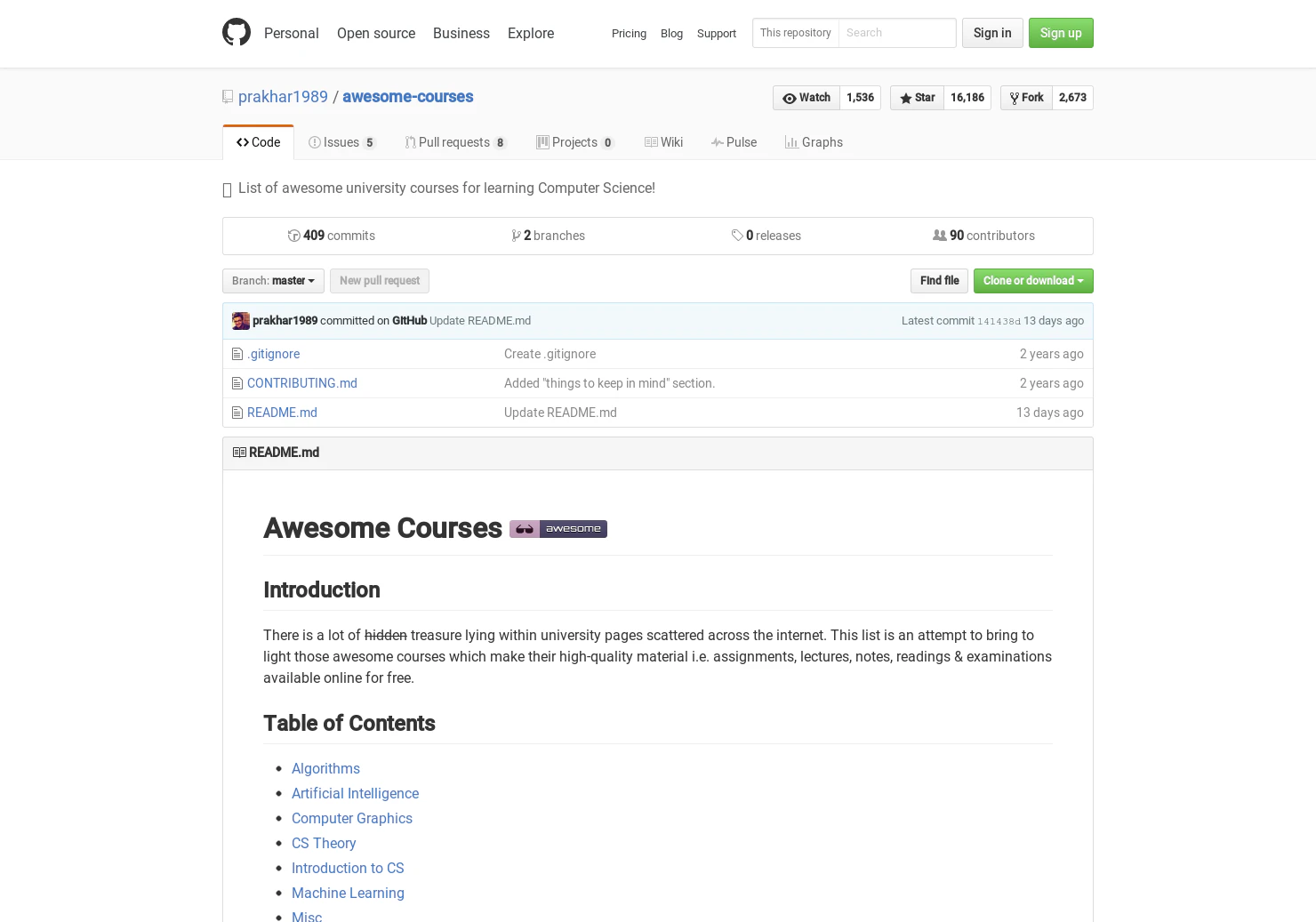Click the releases tag icon
Image resolution: width=1316 pixels, height=922 pixels.
tap(737, 236)
